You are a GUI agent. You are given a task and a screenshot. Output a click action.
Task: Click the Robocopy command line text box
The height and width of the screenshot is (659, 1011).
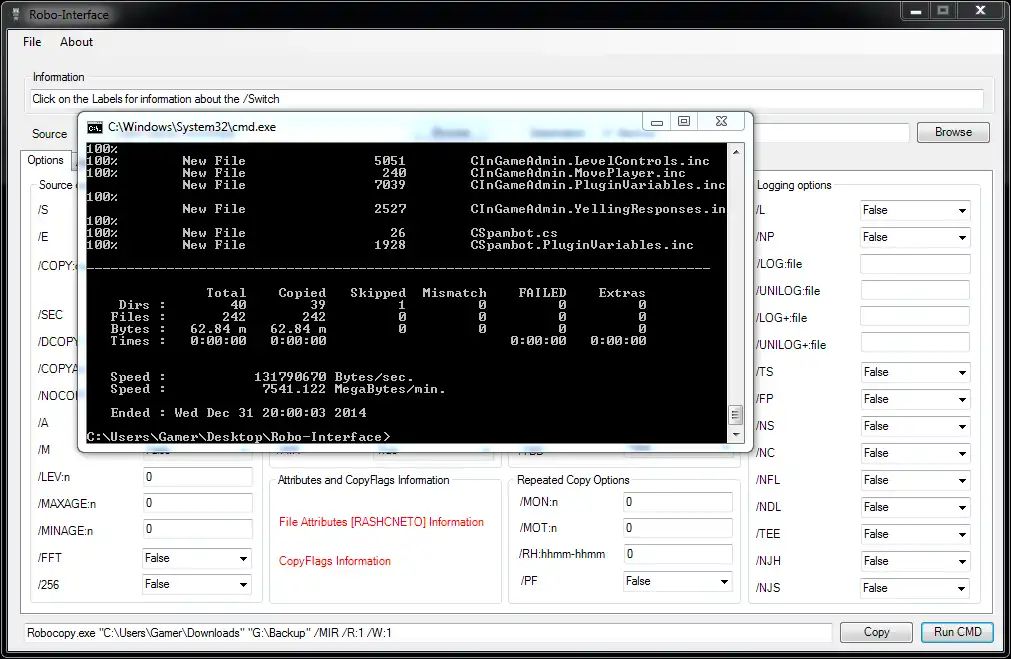[428, 633]
